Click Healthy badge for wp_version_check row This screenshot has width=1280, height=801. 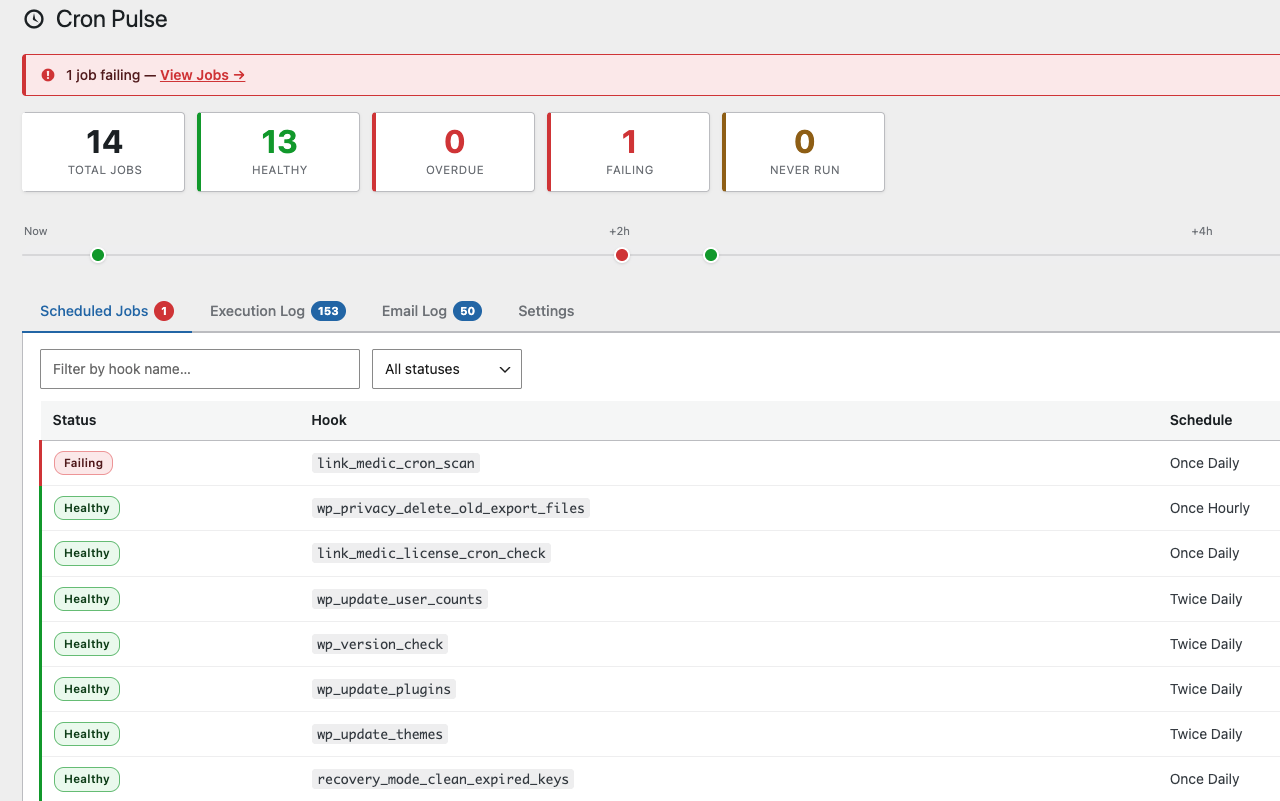(87, 644)
